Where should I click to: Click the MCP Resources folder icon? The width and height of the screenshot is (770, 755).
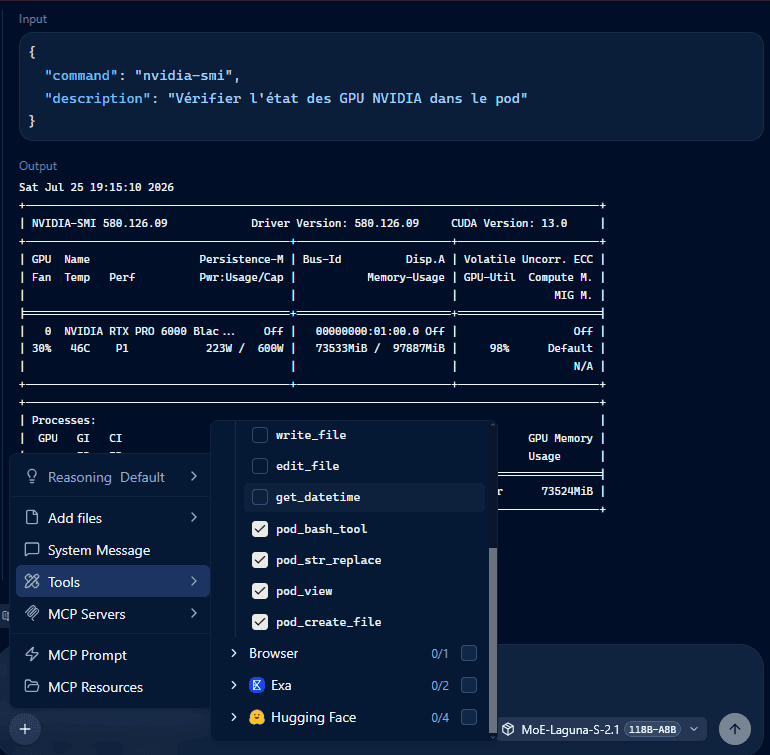32,686
